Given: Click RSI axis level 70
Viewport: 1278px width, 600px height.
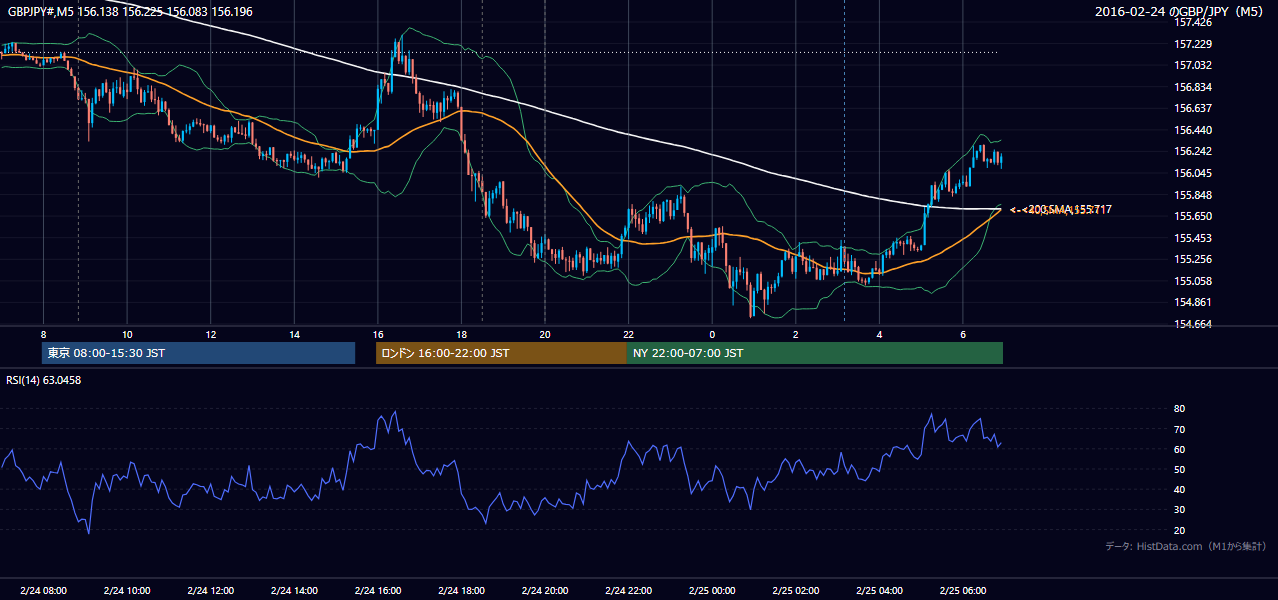Looking at the screenshot, I should (1180, 429).
